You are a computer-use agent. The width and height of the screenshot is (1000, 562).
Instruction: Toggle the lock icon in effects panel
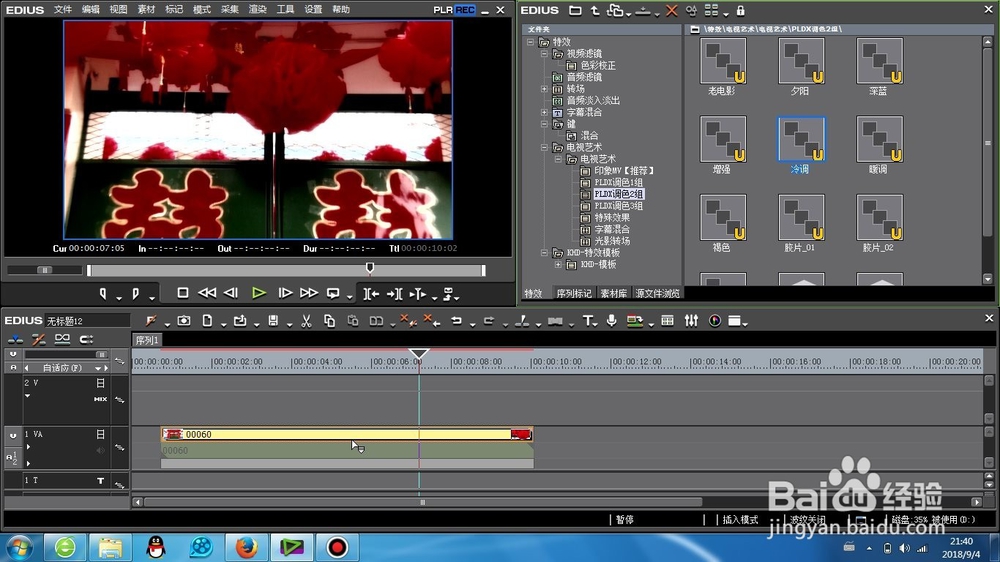point(740,10)
